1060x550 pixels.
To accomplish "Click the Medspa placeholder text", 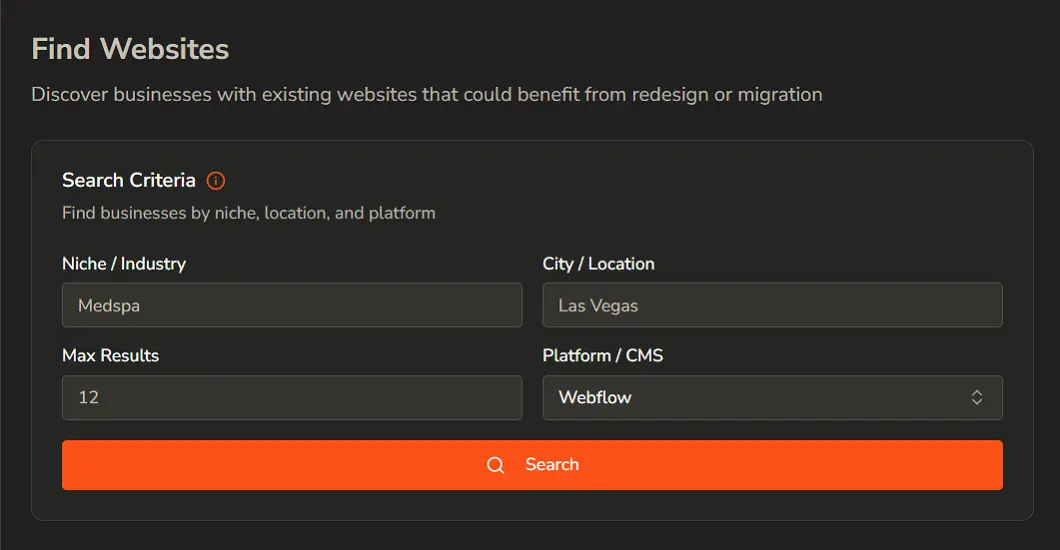I will pyautogui.click(x=109, y=306).
